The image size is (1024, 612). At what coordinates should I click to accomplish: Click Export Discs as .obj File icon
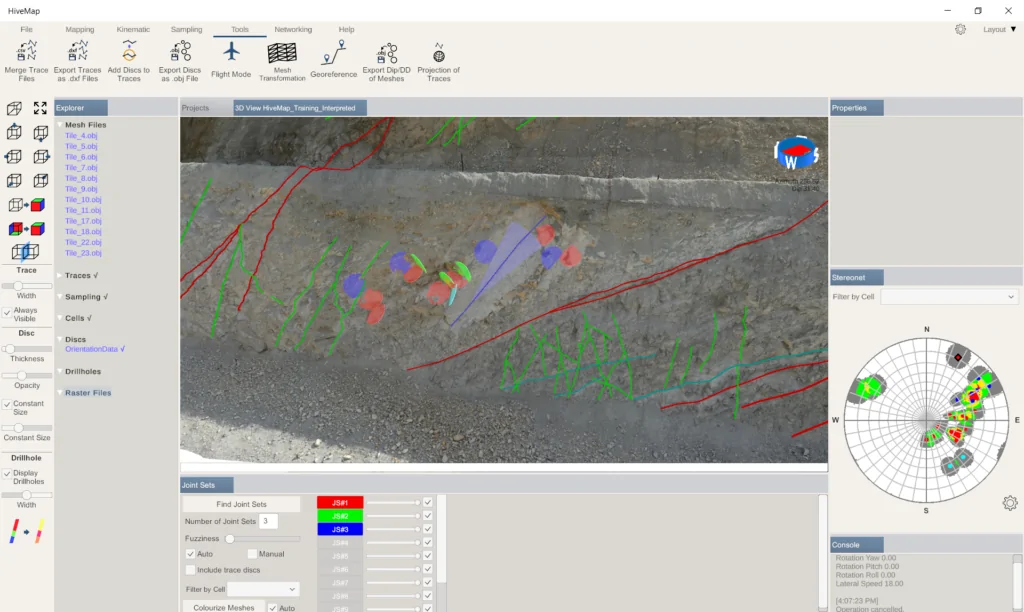(180, 52)
